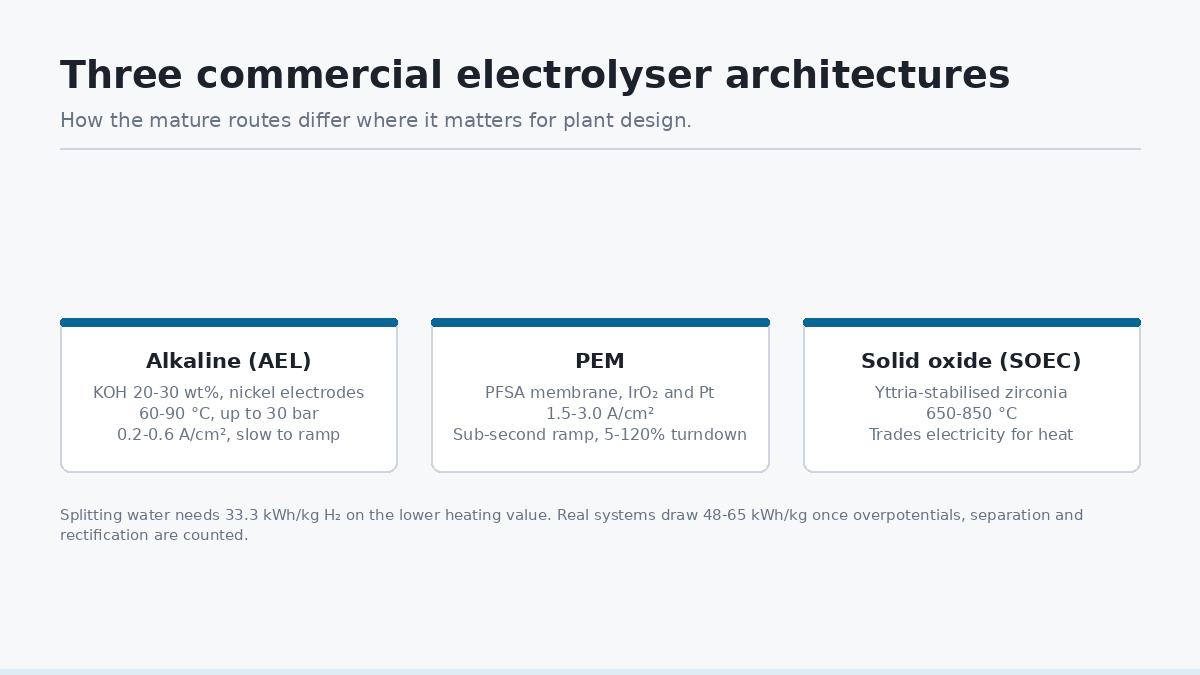The height and width of the screenshot is (675, 1200).
Task: Click the blue bar atop the Alkaline card
Action: 229,322
